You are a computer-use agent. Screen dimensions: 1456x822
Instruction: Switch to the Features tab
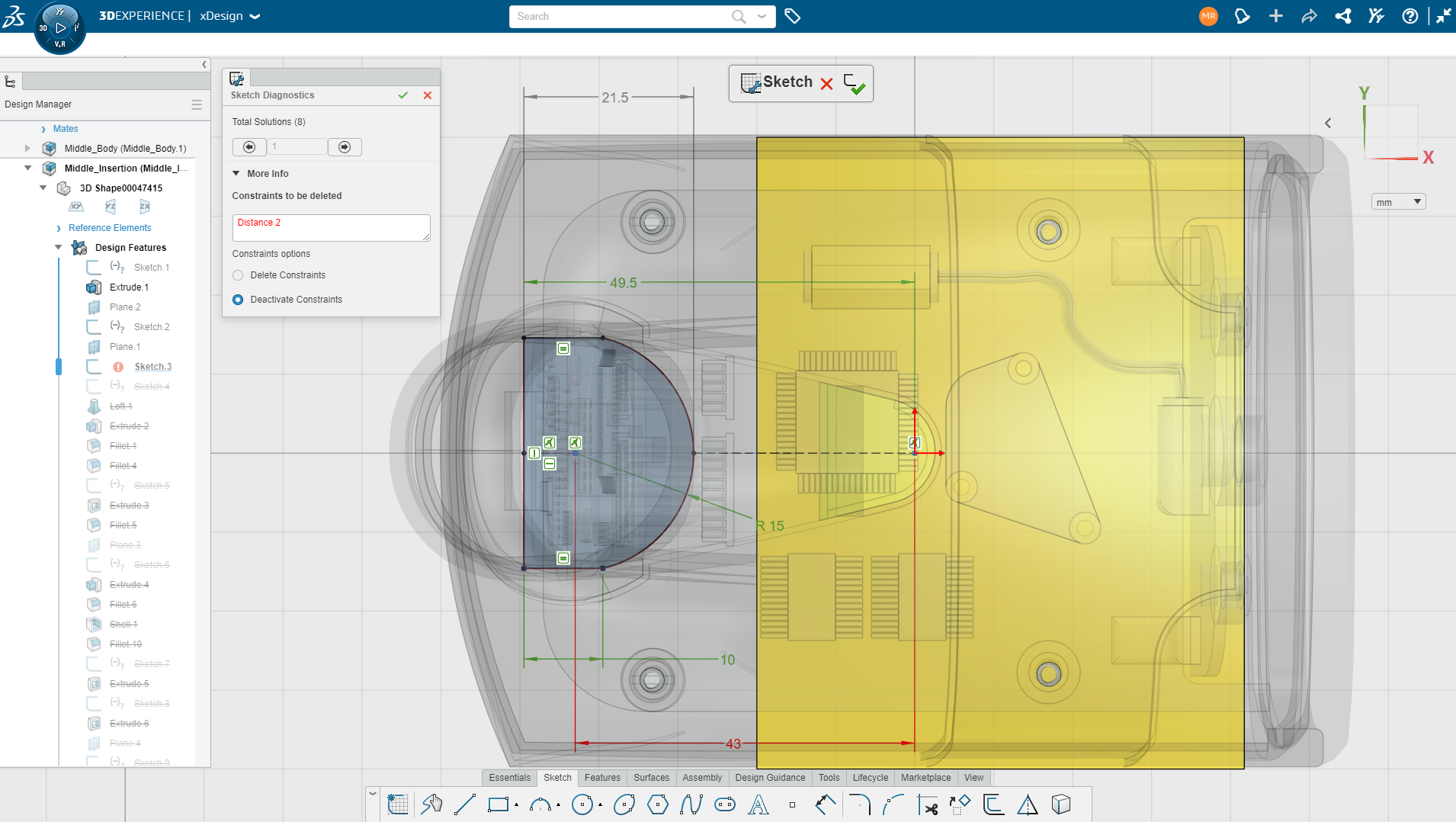tap(601, 778)
